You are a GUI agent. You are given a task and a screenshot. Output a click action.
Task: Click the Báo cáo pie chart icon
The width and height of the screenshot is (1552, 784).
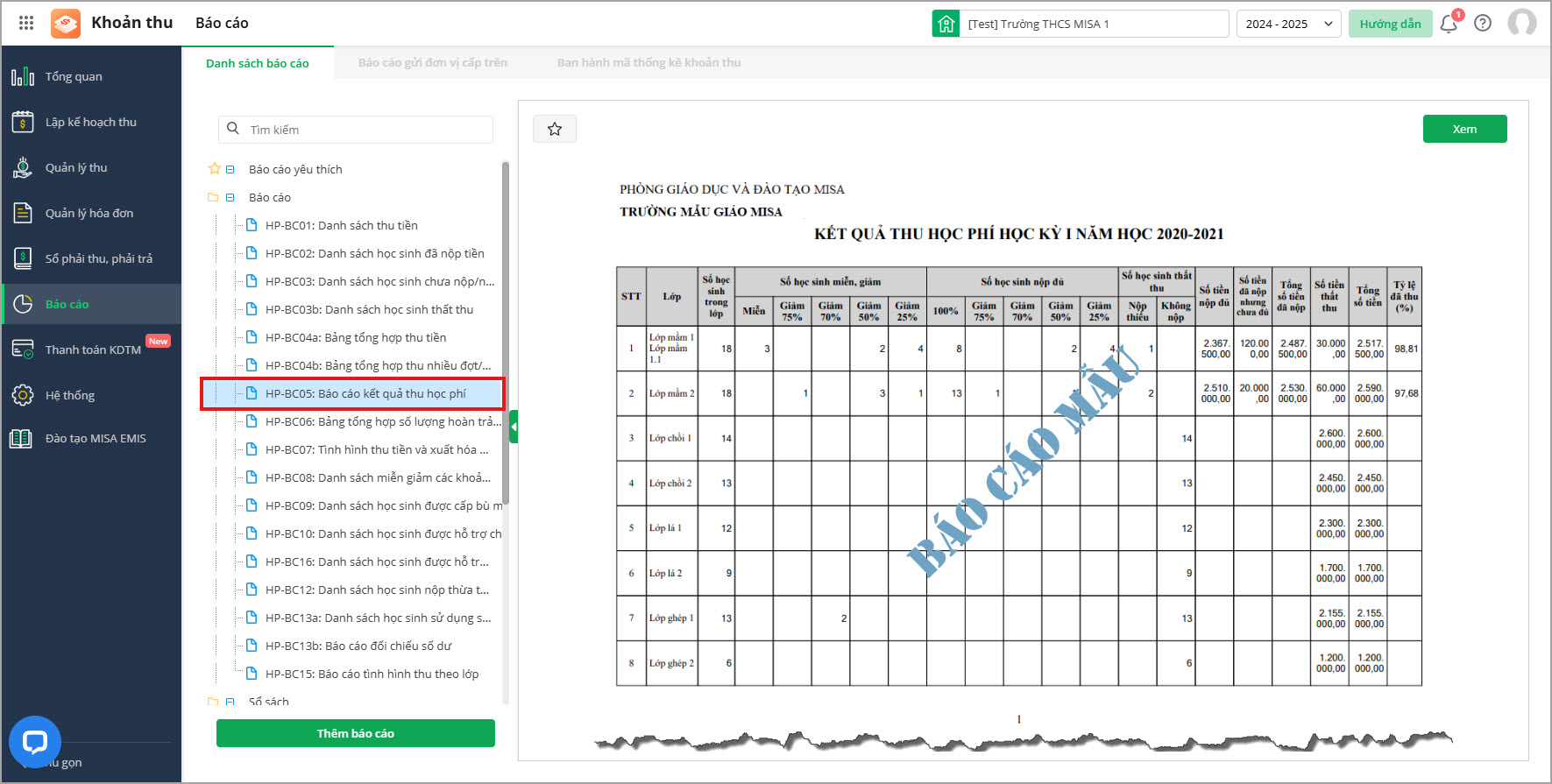[23, 304]
